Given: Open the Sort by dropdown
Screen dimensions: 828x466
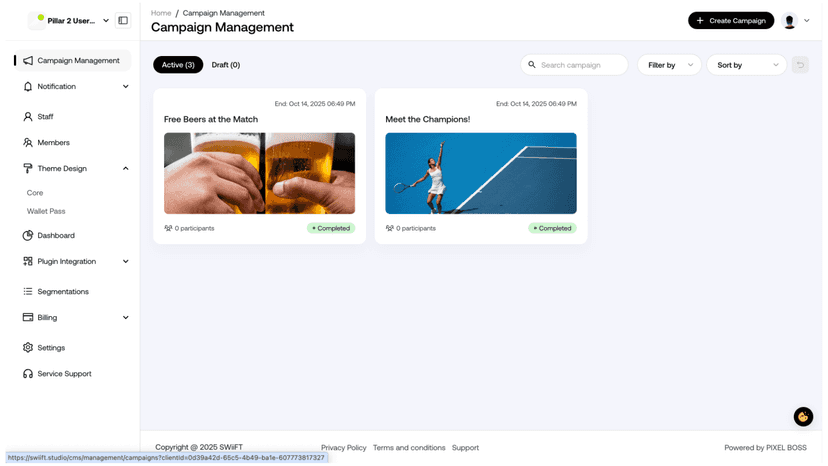Looking at the screenshot, I should [x=747, y=65].
